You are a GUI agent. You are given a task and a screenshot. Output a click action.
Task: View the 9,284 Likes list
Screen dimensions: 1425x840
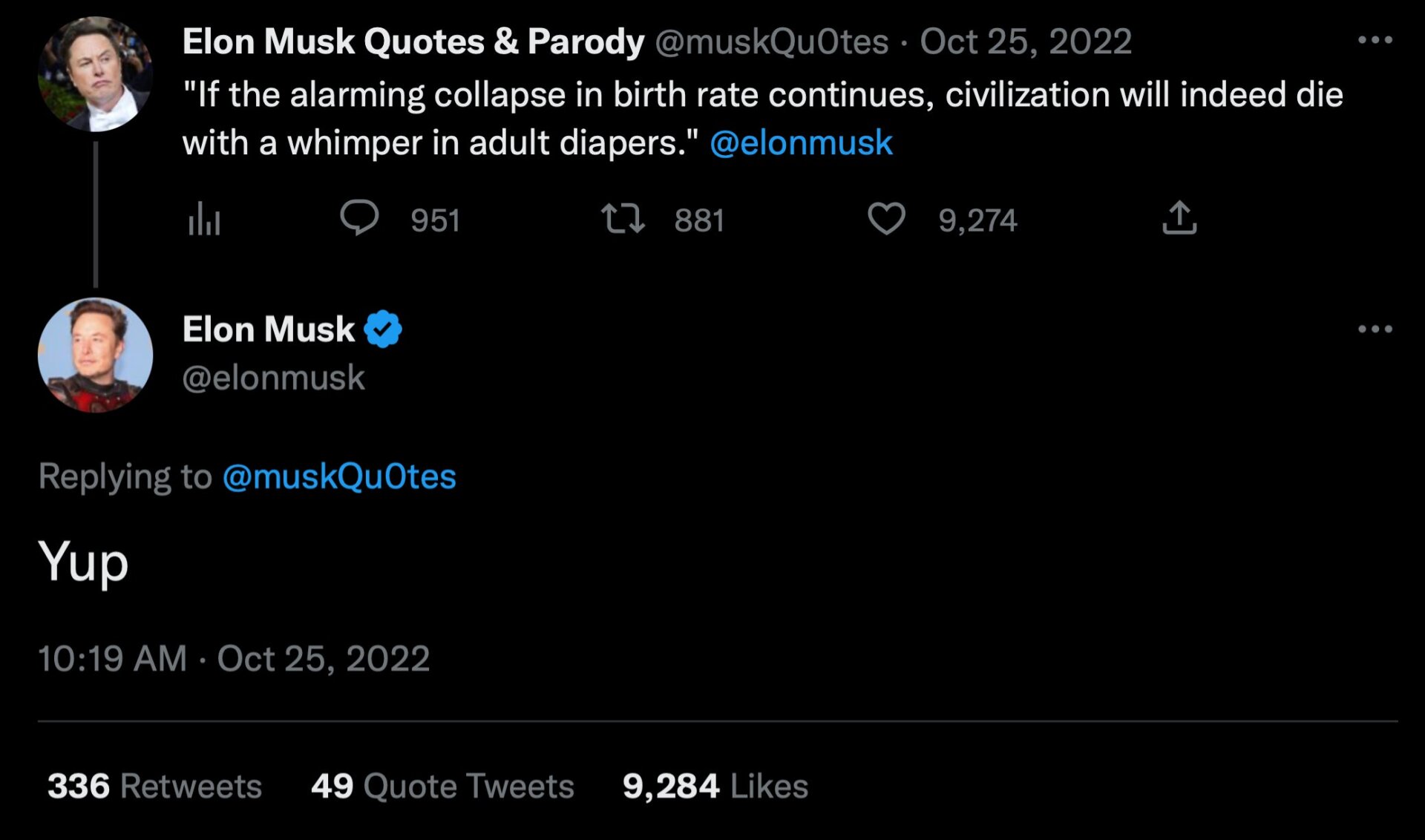(x=715, y=786)
